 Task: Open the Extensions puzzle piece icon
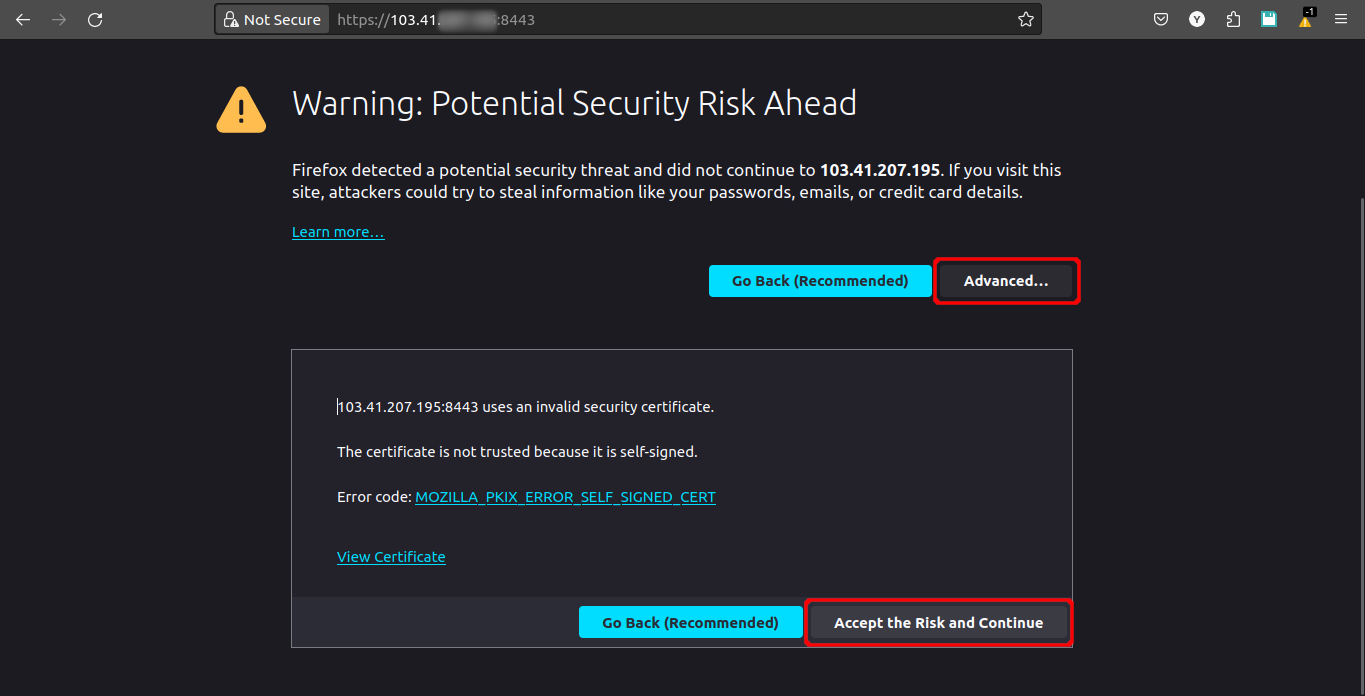pos(1233,19)
